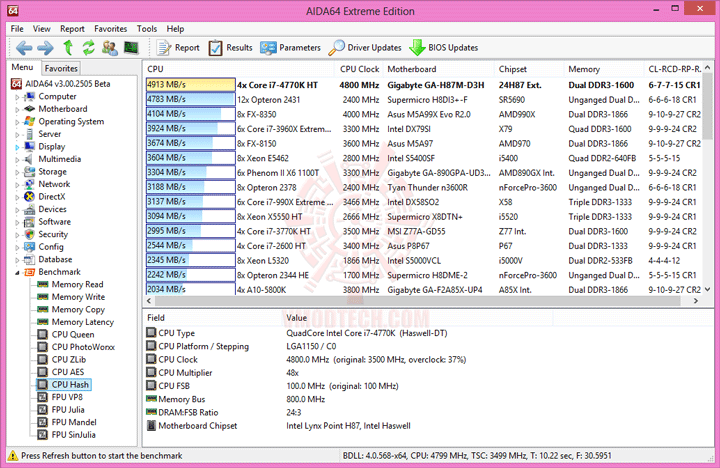Viewport: 720px width, 468px height.
Task: Check for BIOS Updates
Action: [443, 47]
